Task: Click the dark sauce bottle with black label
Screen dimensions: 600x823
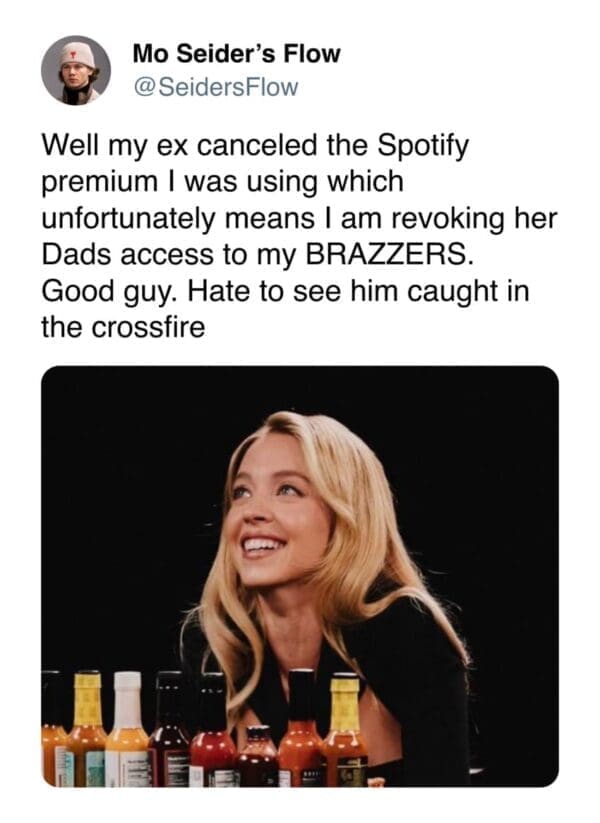Action: tap(170, 731)
